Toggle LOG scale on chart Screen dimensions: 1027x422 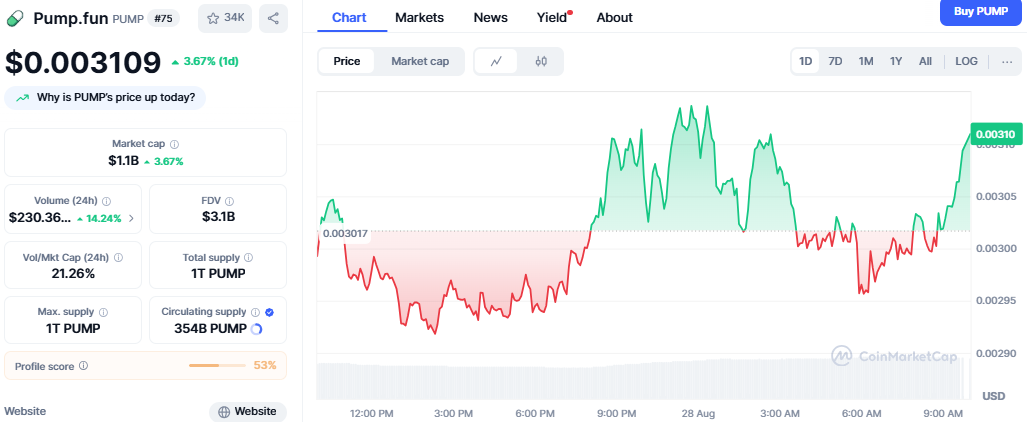[966, 62]
